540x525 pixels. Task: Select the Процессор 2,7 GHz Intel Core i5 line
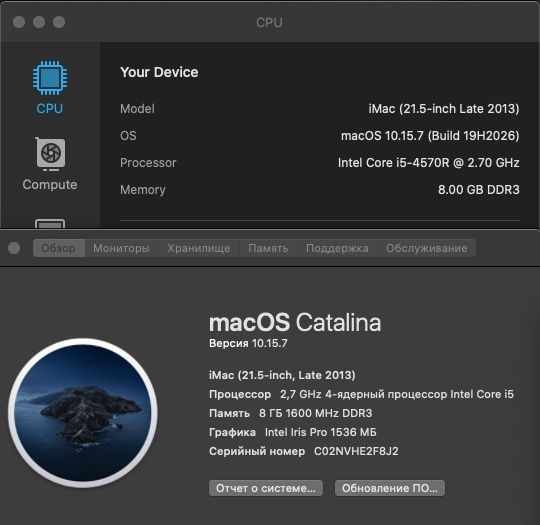coord(361,394)
